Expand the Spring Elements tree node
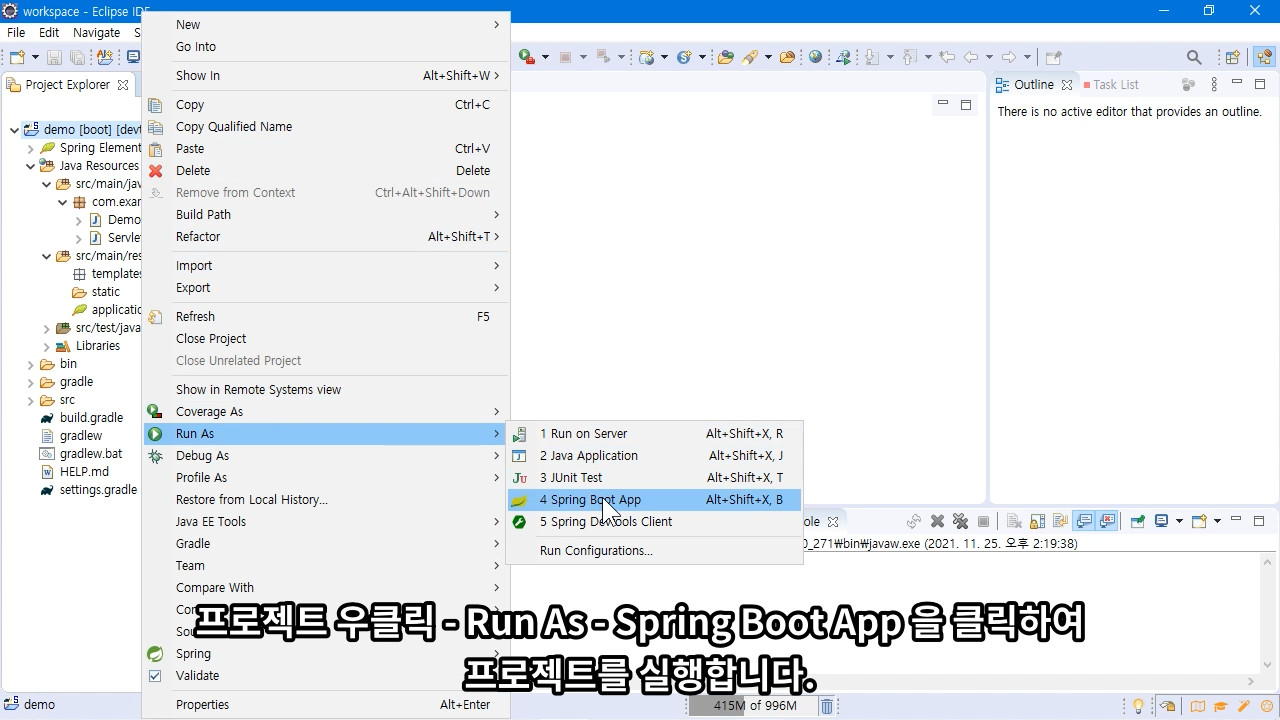Image resolution: width=1280 pixels, height=720 pixels. (x=30, y=148)
